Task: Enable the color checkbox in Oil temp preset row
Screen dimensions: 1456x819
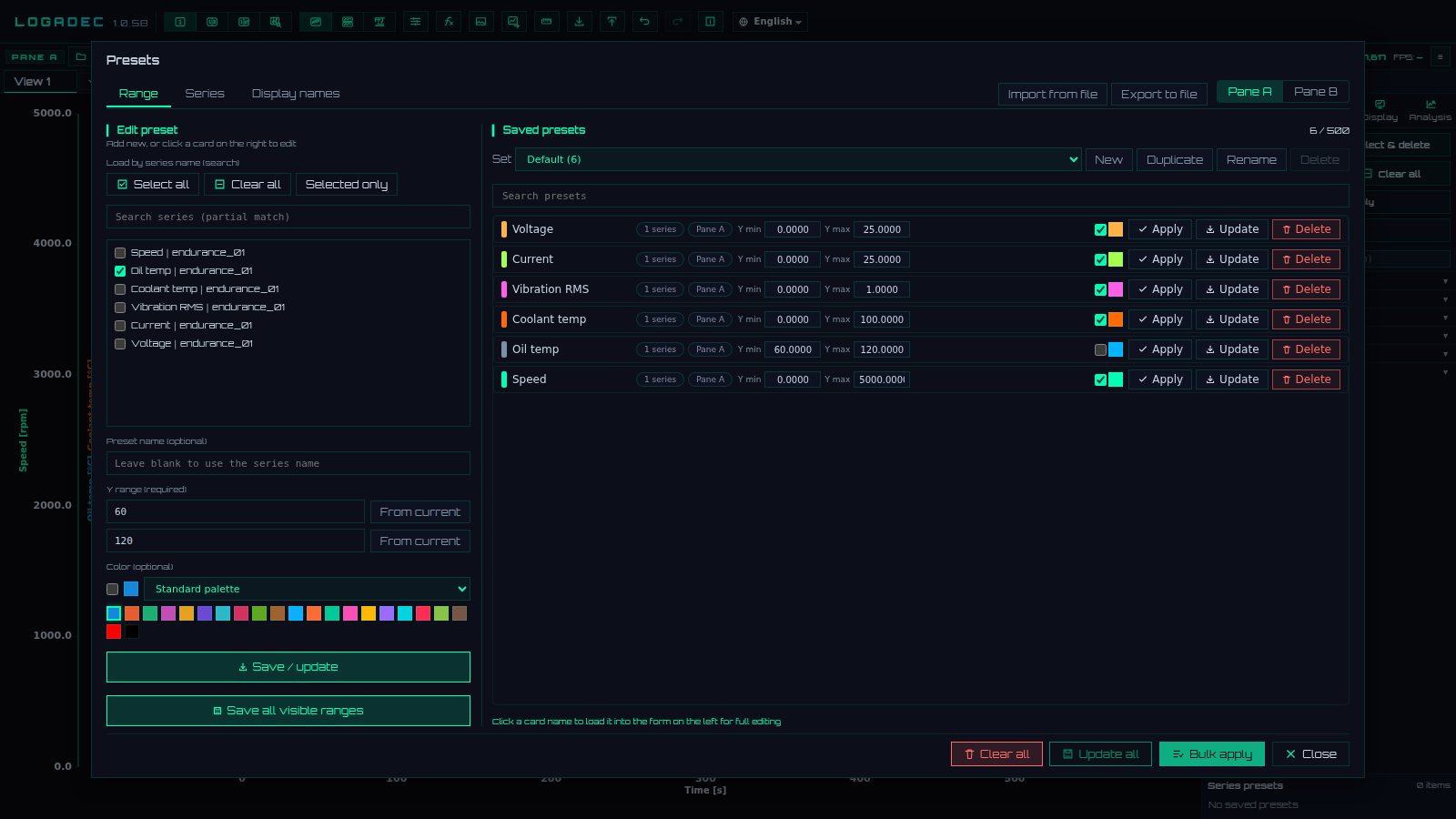Action: [1100, 349]
